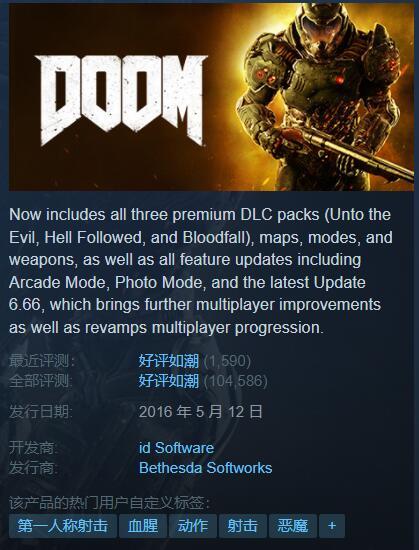Open all reviews 好评如潮 summary link
This screenshot has height=550, width=419.
[x=169, y=381]
